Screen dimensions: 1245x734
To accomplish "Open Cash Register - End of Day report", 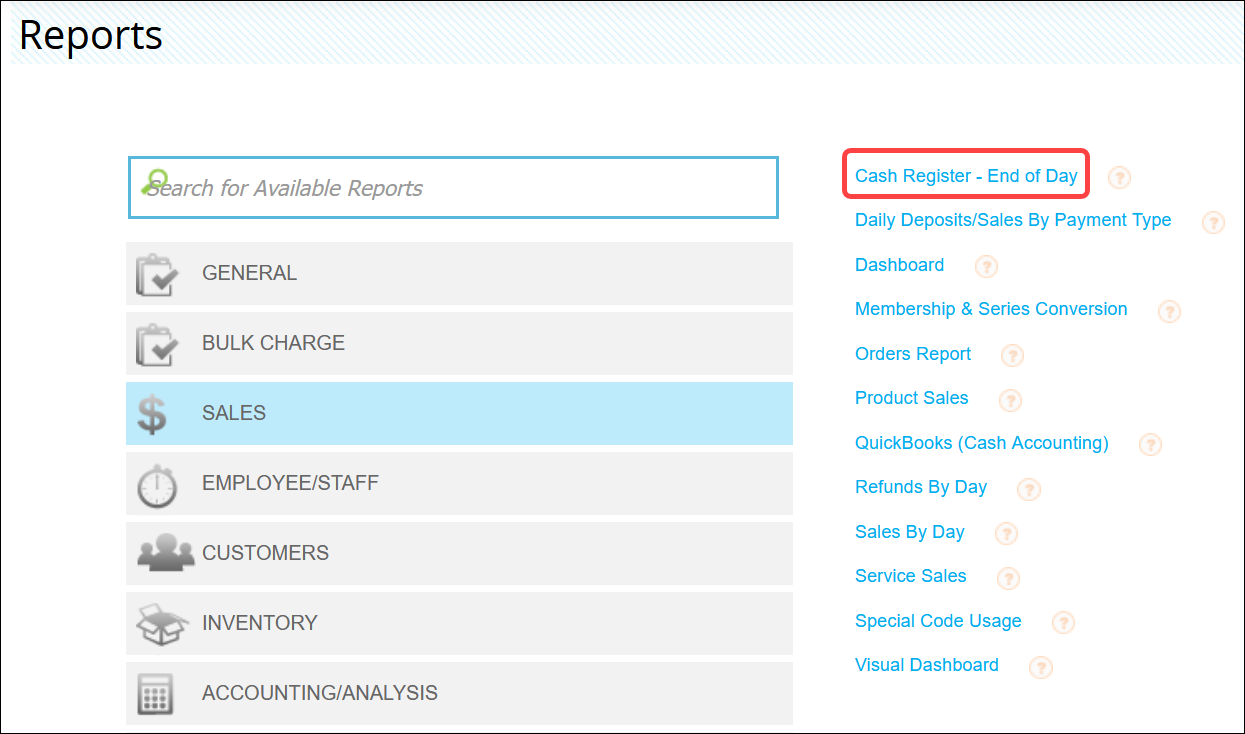I will click(x=965, y=176).
